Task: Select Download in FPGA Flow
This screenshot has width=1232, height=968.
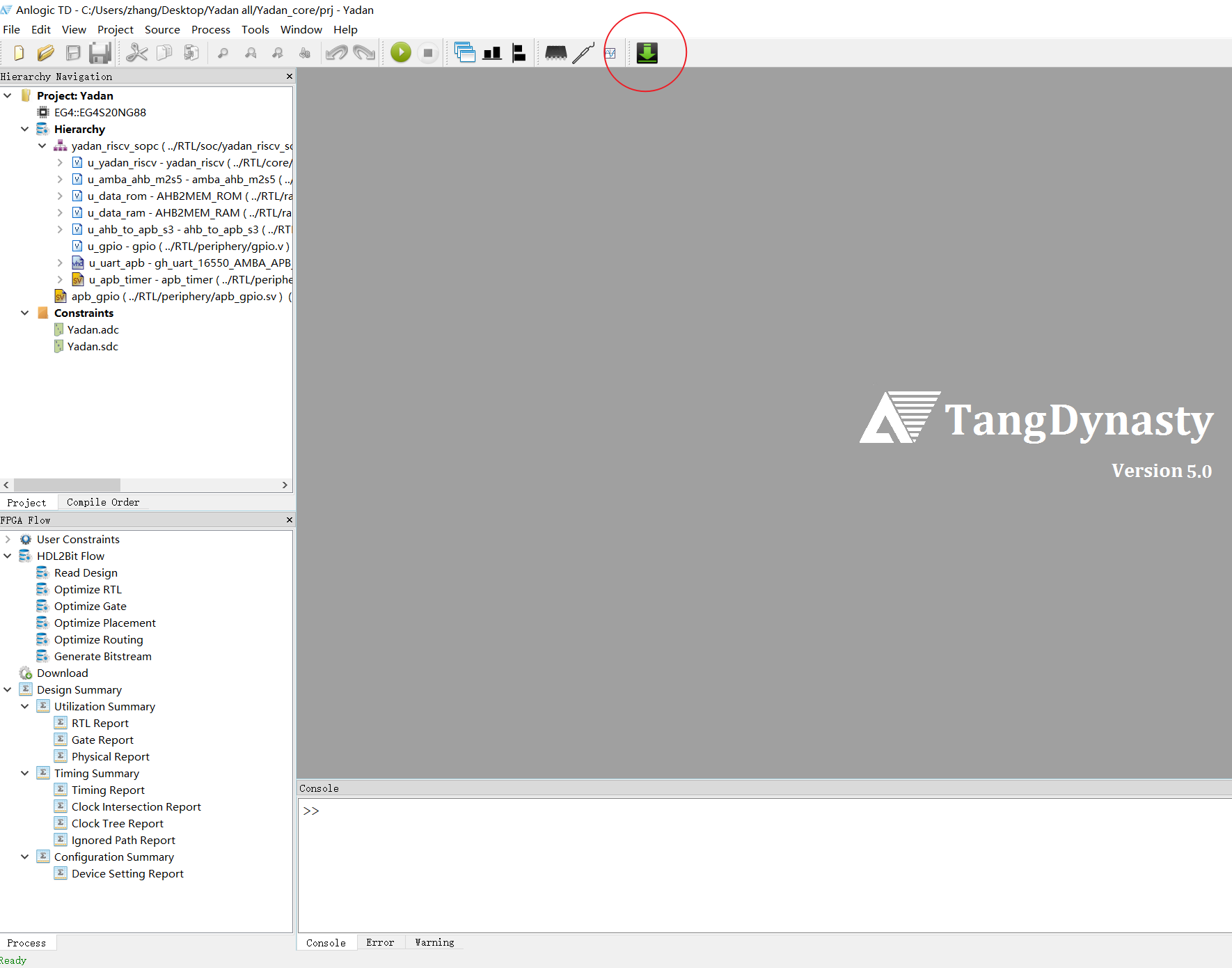Action: click(x=62, y=673)
